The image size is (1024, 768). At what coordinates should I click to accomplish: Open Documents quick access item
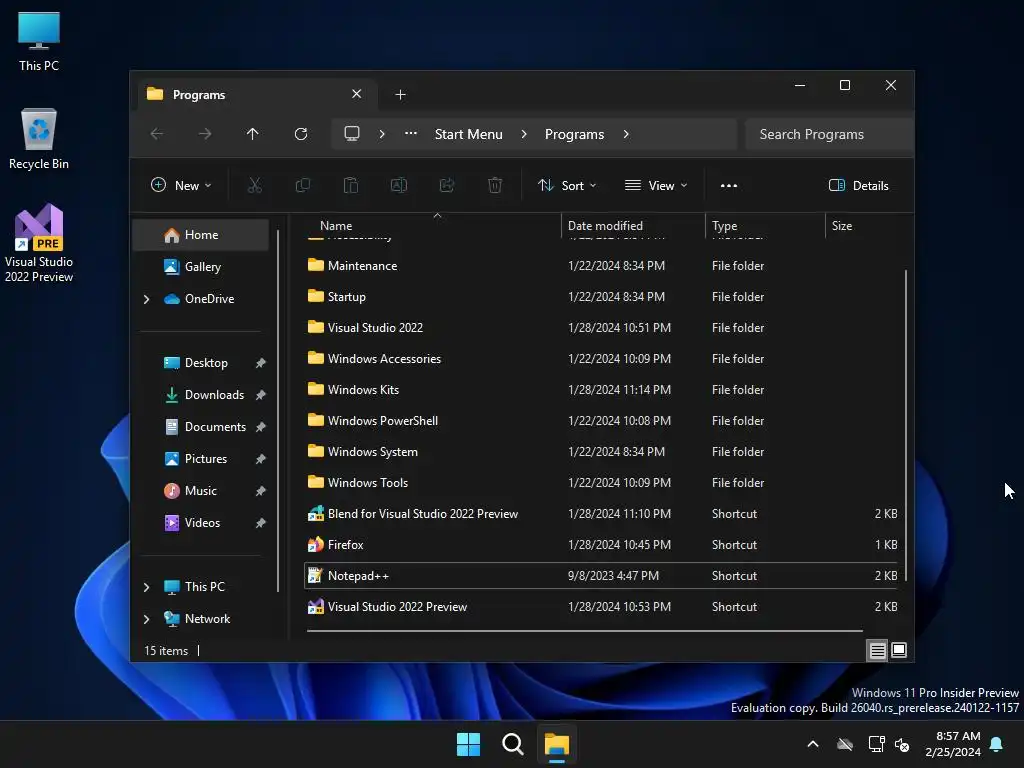click(201, 427)
